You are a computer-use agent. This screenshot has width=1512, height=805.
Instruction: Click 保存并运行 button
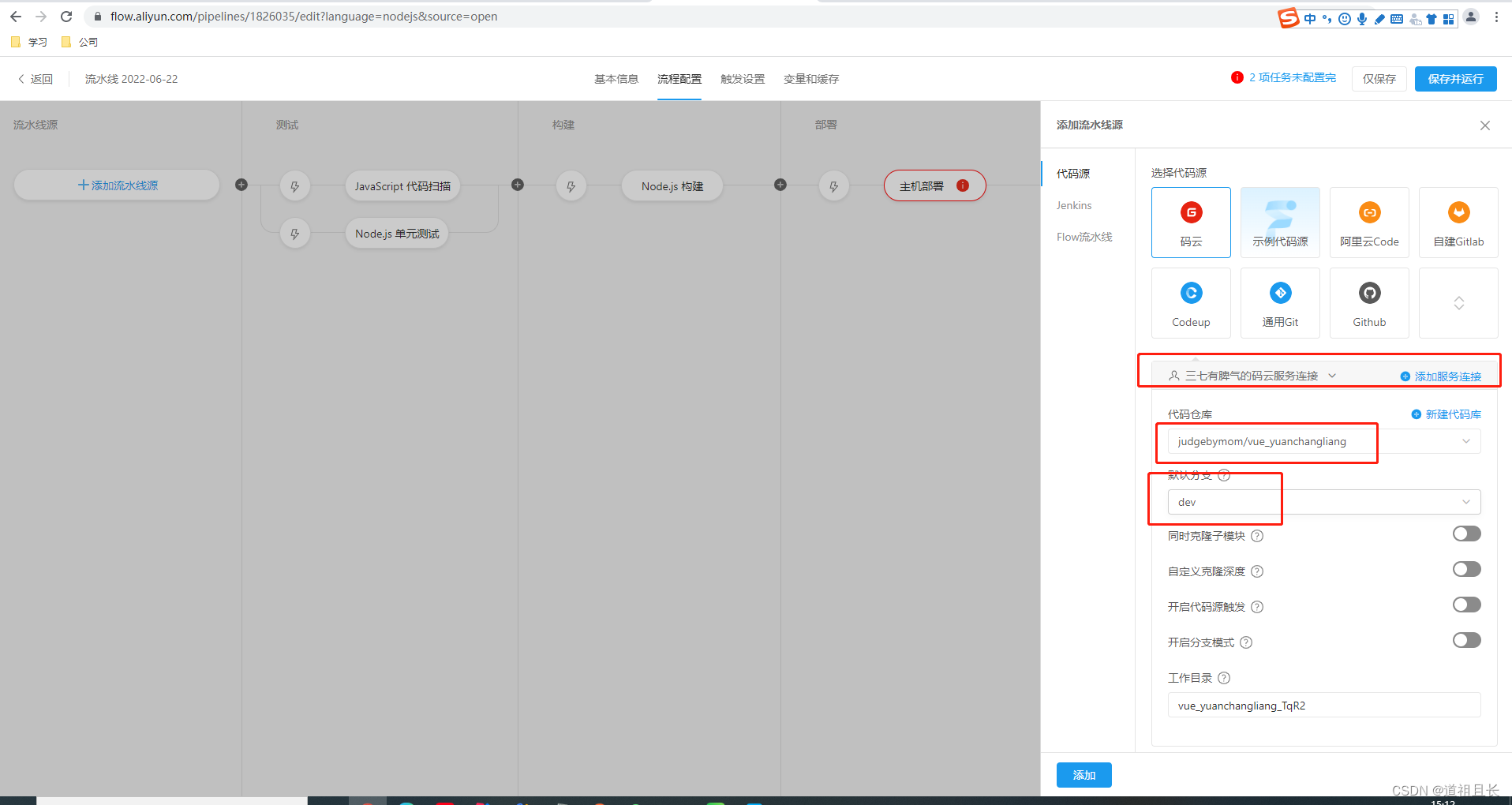coord(1455,79)
